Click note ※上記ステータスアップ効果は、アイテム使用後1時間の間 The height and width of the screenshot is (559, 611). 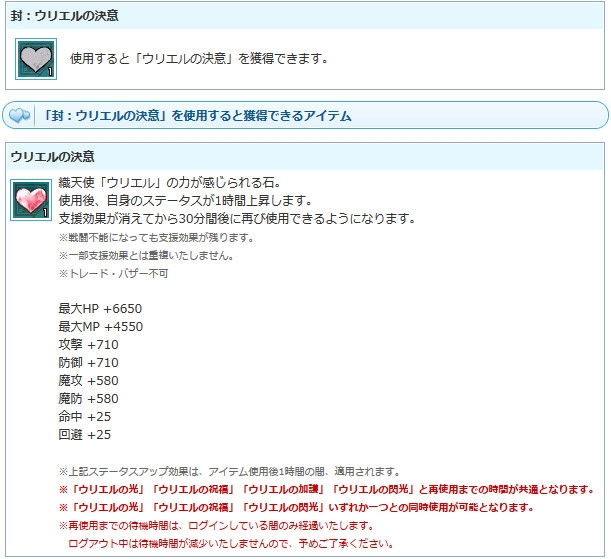click(230, 472)
